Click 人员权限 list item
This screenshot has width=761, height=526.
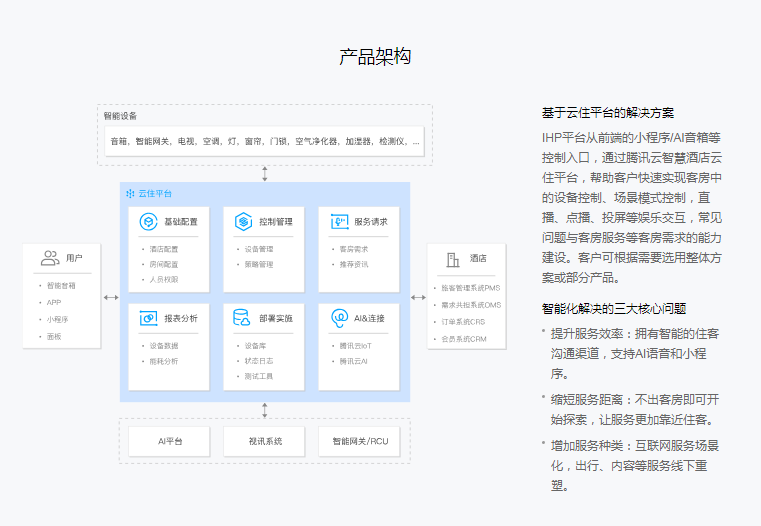pos(164,279)
